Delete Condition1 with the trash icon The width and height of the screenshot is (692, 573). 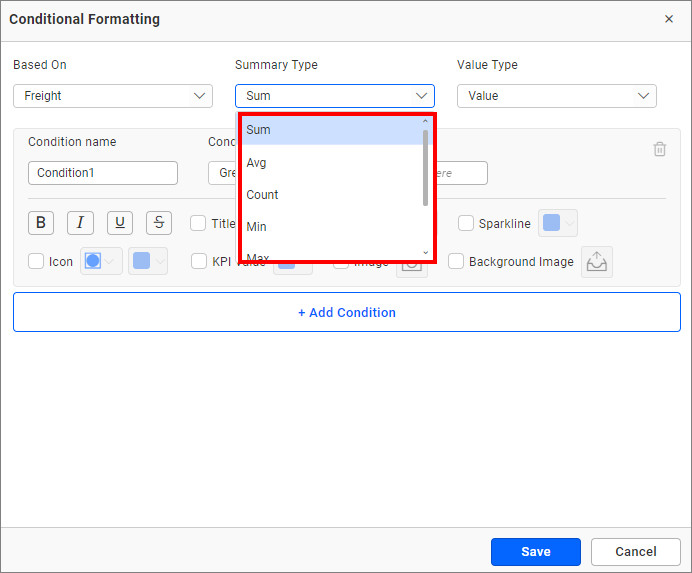tap(659, 149)
